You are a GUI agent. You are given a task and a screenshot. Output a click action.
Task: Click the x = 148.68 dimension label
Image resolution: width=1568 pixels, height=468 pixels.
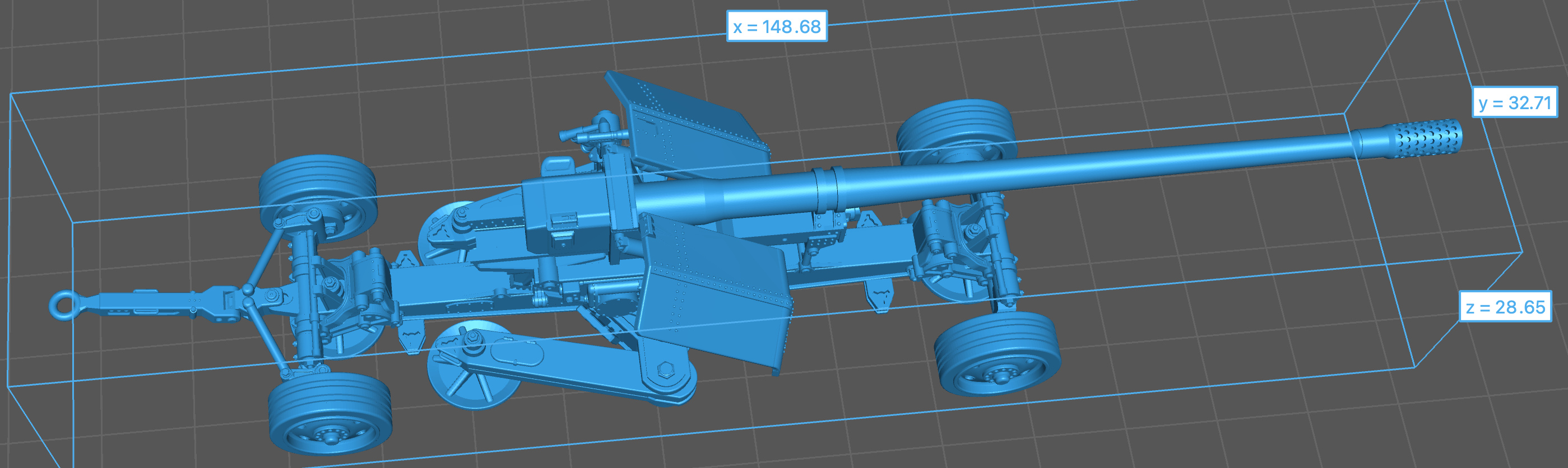(x=776, y=27)
